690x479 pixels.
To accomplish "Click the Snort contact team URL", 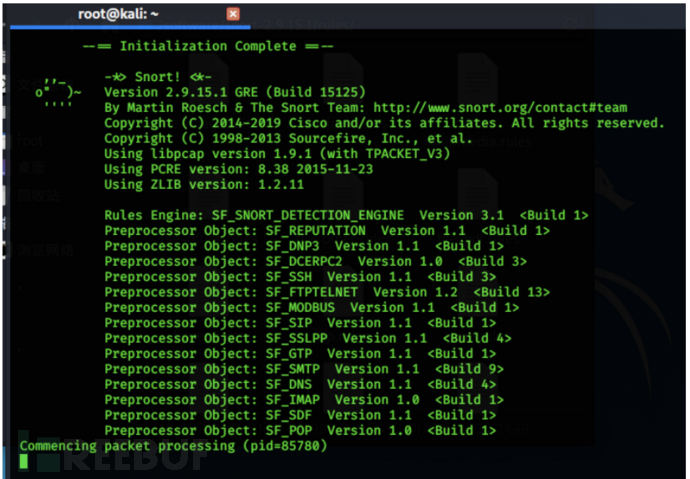I will pyautogui.click(x=500, y=108).
